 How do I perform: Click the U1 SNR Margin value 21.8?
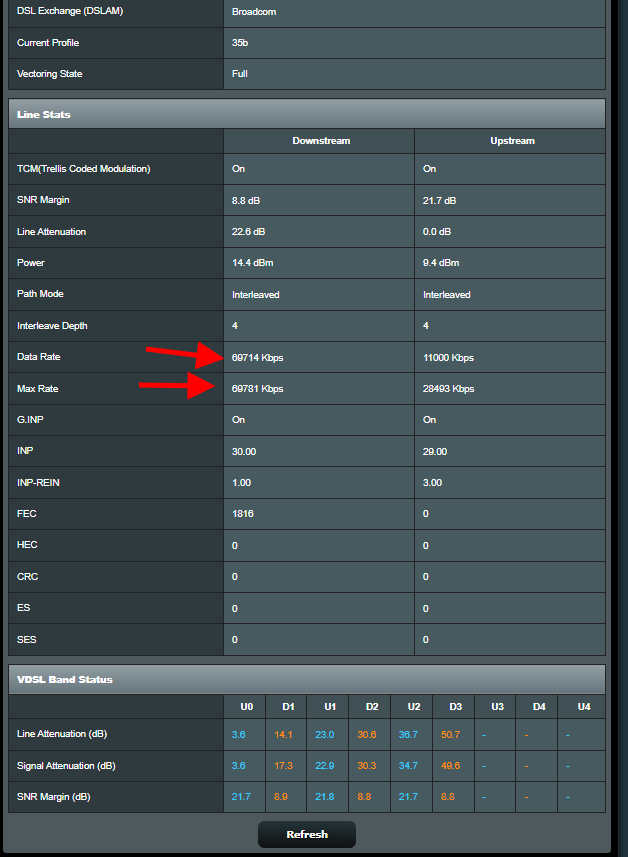[324, 797]
